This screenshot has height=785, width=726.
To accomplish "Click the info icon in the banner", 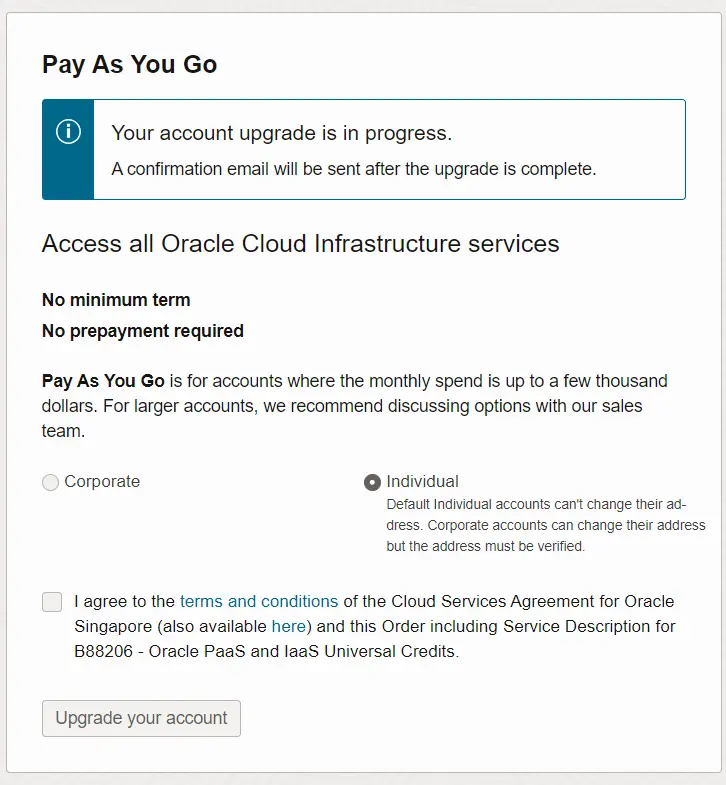I will (68, 132).
